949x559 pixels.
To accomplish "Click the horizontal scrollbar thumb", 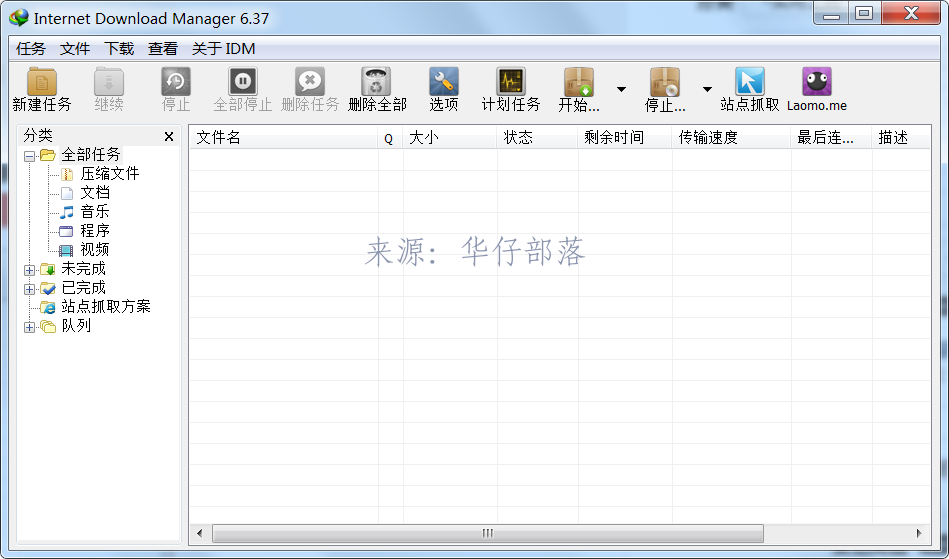I will pos(488,534).
